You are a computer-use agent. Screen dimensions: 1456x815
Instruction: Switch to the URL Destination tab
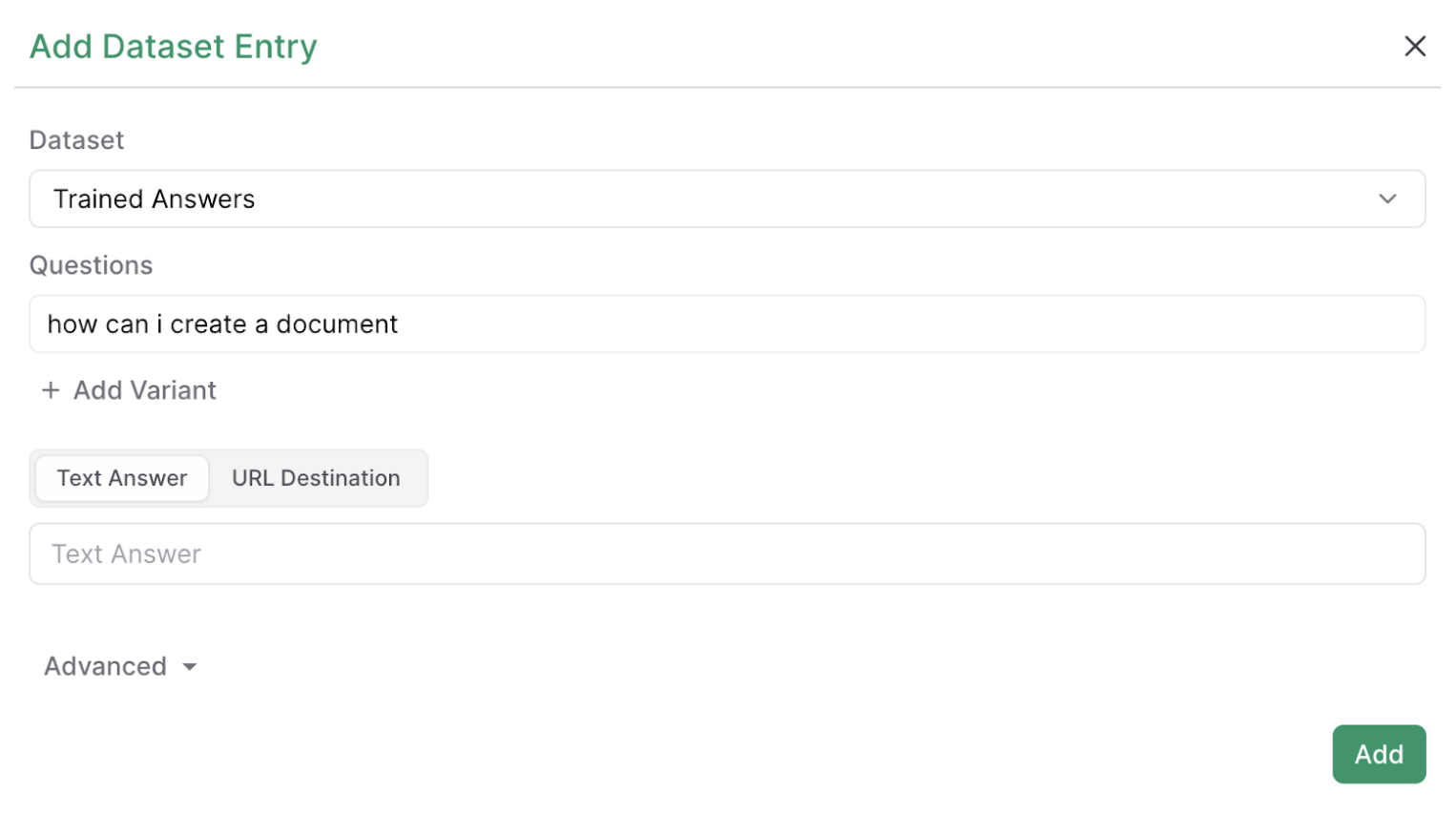click(316, 478)
